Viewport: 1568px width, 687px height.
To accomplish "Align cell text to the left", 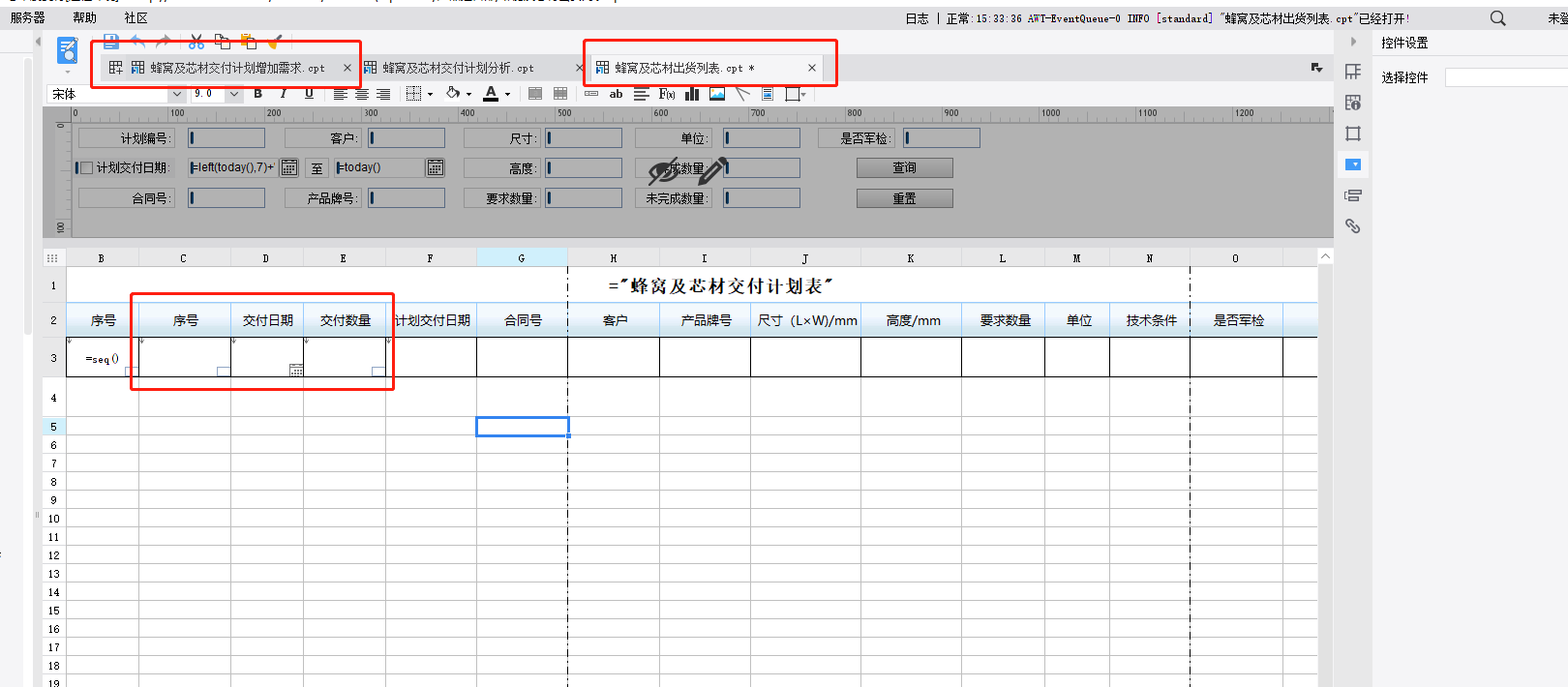I will pyautogui.click(x=341, y=94).
